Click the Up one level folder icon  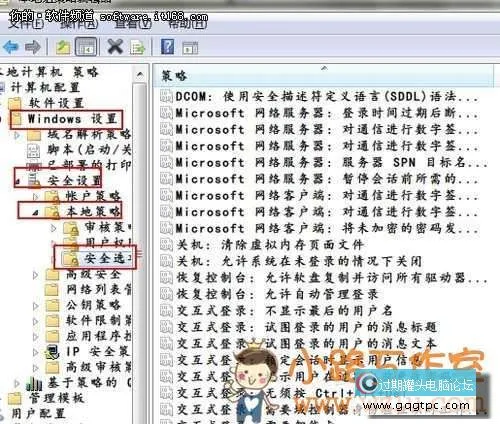(x=63, y=47)
